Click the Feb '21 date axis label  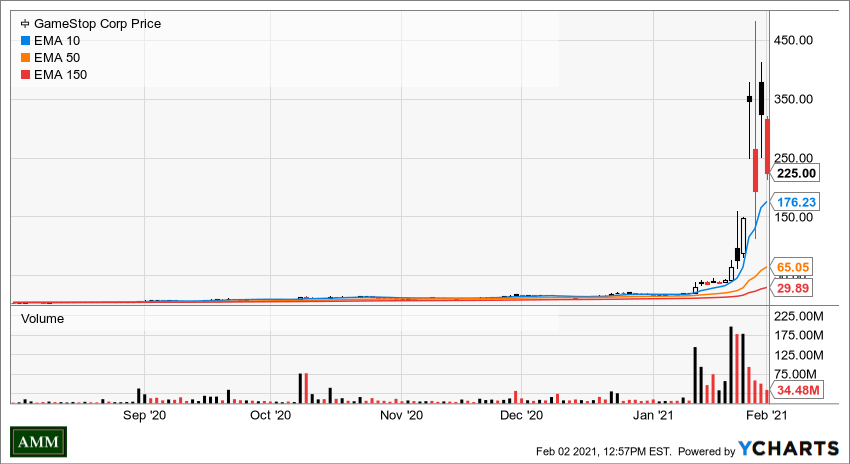[766, 415]
